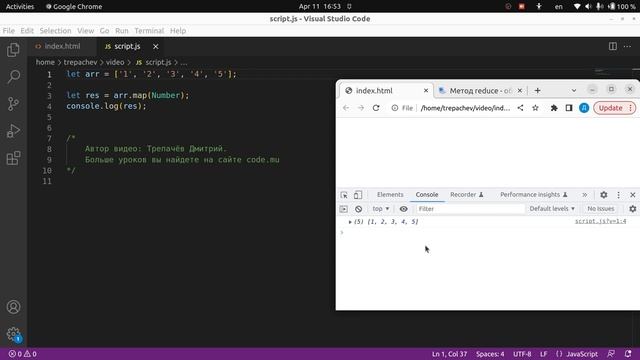
Task: Open the Source Control view
Action: (13, 104)
